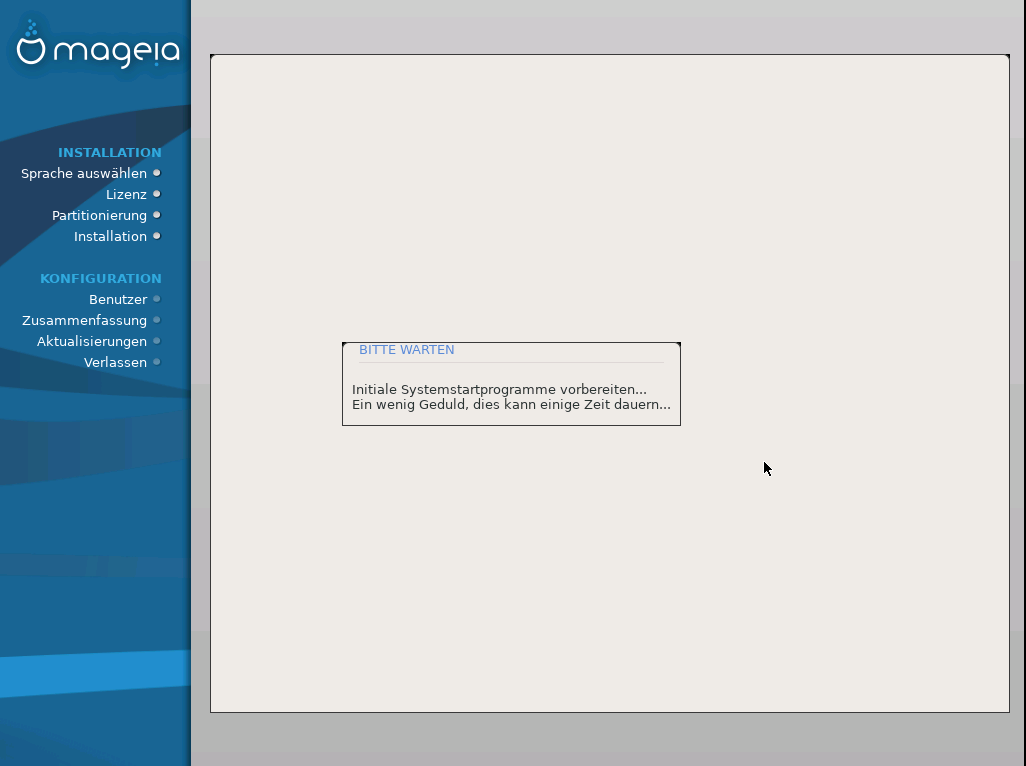The image size is (1026, 766).
Task: Click the Verlassen step label
Action: pos(115,363)
